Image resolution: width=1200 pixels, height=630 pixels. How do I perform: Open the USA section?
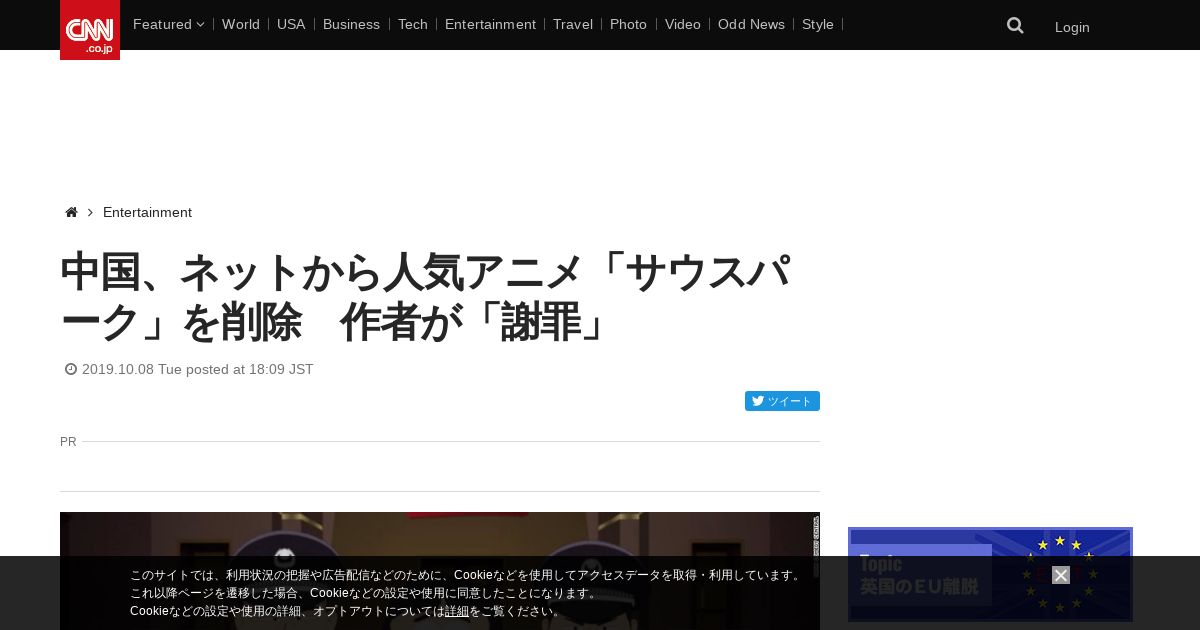[291, 24]
